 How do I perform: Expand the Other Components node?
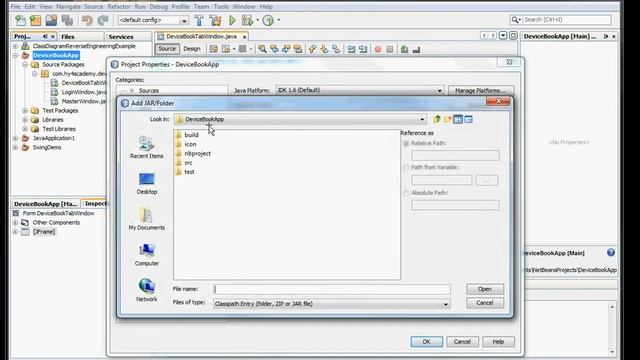click(x=16, y=222)
